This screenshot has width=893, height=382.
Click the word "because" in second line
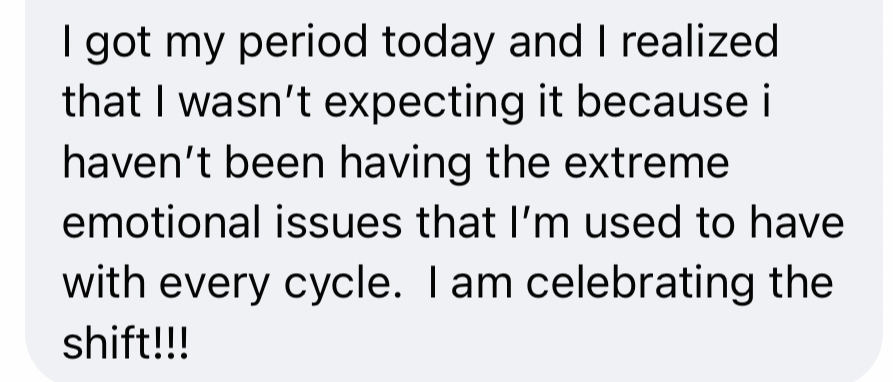pos(662,101)
